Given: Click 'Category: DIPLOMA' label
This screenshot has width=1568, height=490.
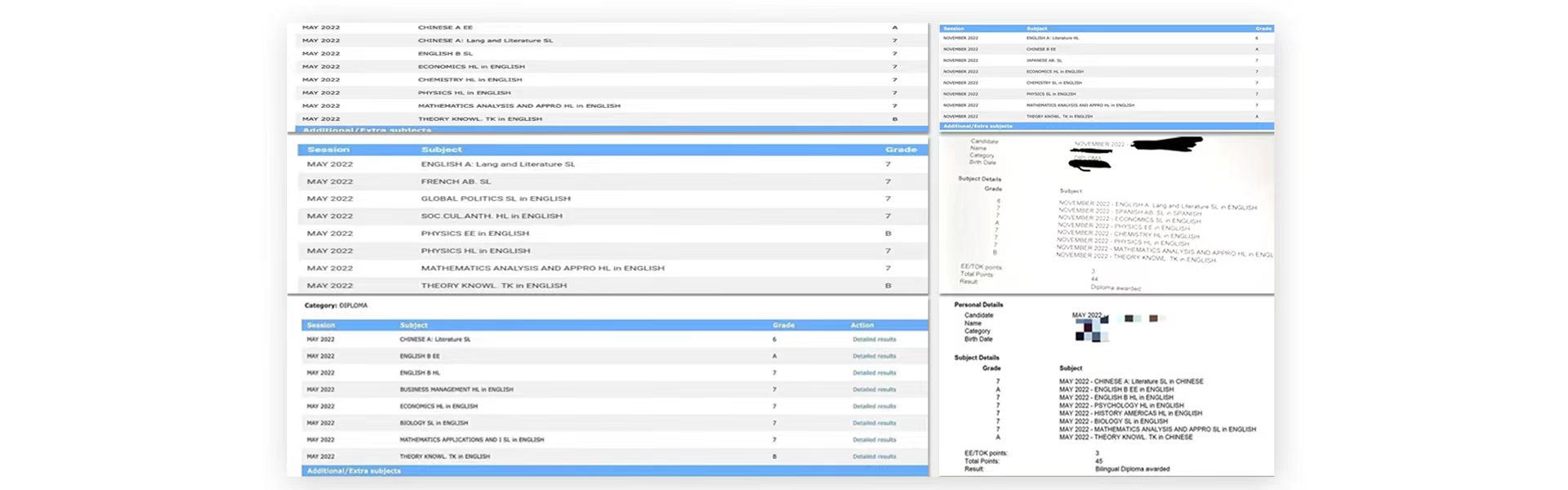Looking at the screenshot, I should click(336, 305).
